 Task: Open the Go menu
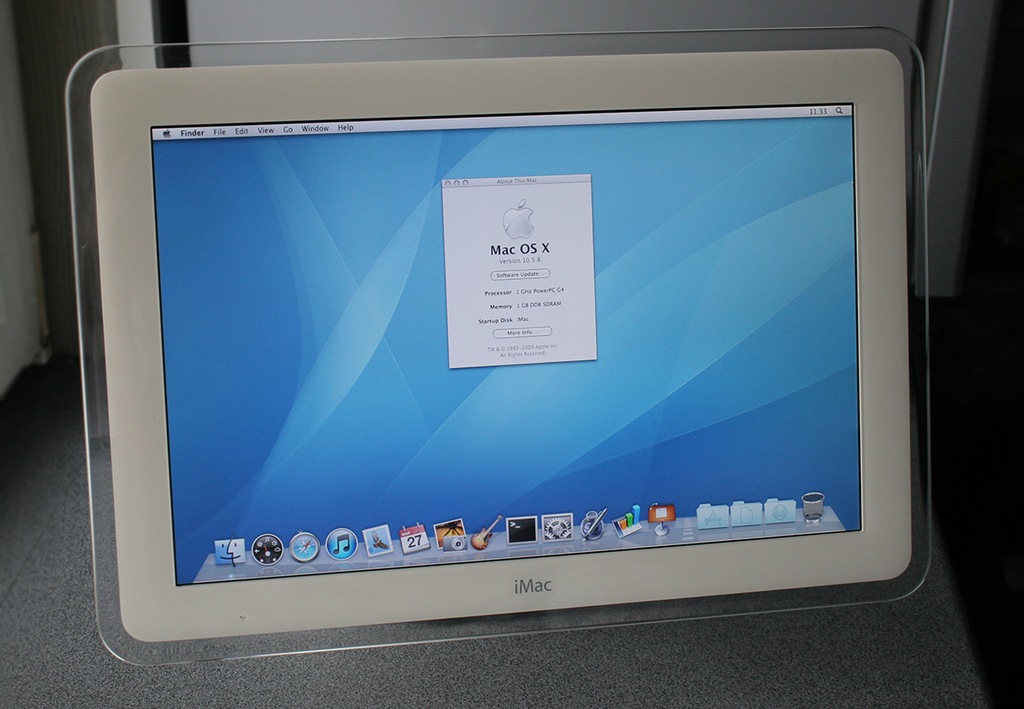288,130
